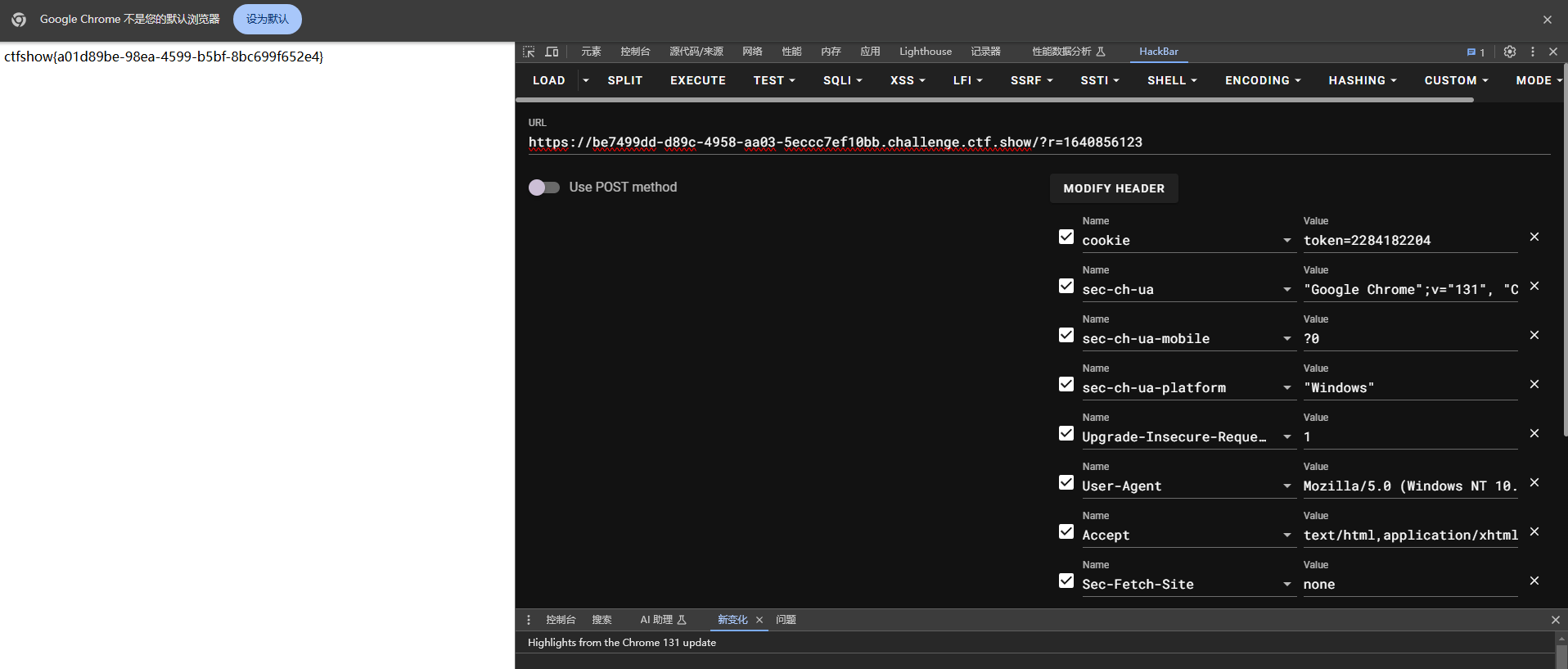
Task: Open the AI 助理 drawer tab
Action: pos(663,620)
